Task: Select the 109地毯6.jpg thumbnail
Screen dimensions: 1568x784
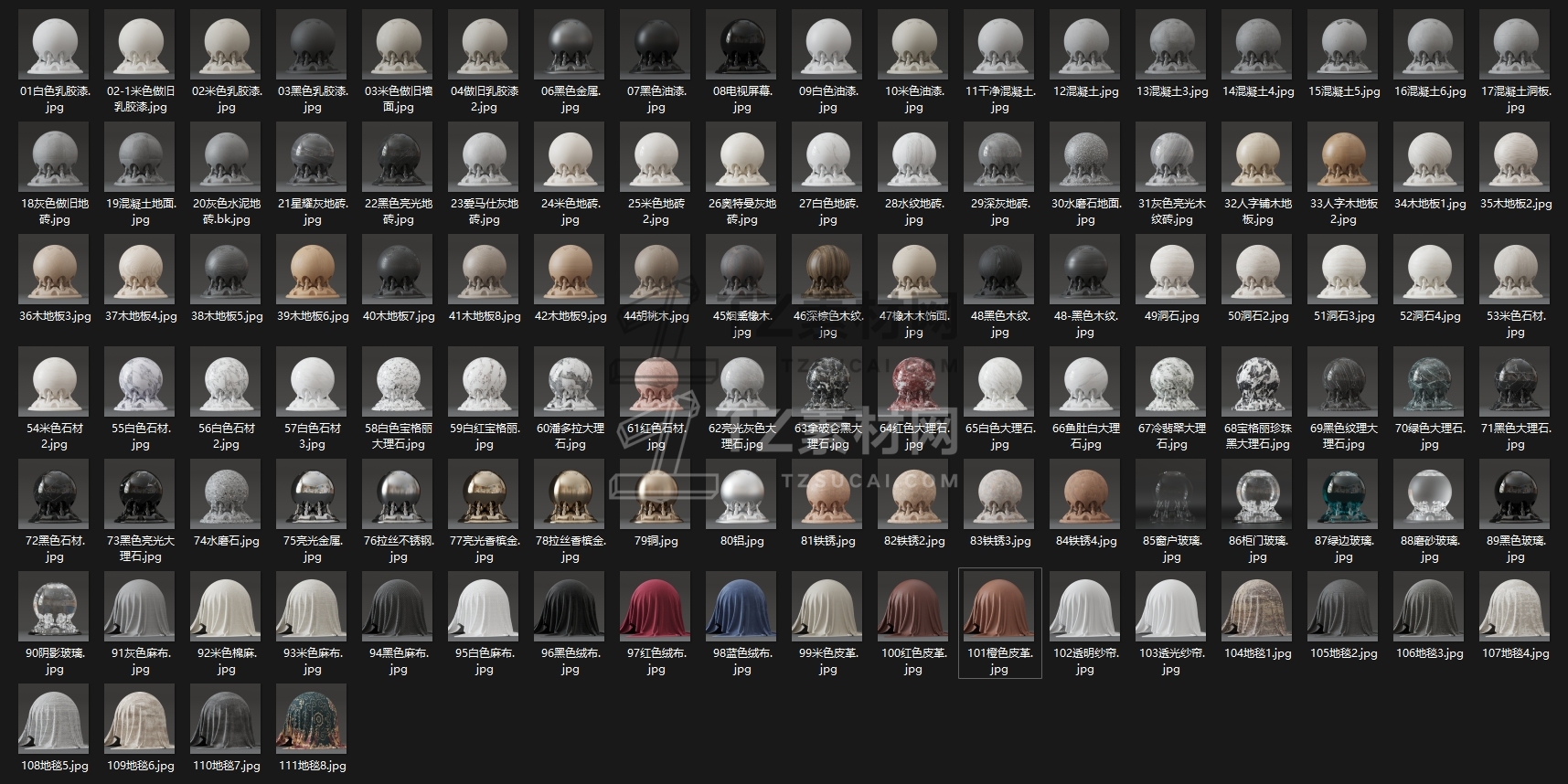Action: pos(140,719)
